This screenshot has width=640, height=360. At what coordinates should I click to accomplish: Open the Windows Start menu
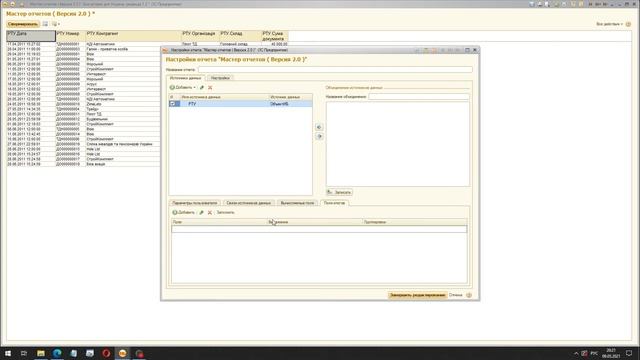coord(7,353)
